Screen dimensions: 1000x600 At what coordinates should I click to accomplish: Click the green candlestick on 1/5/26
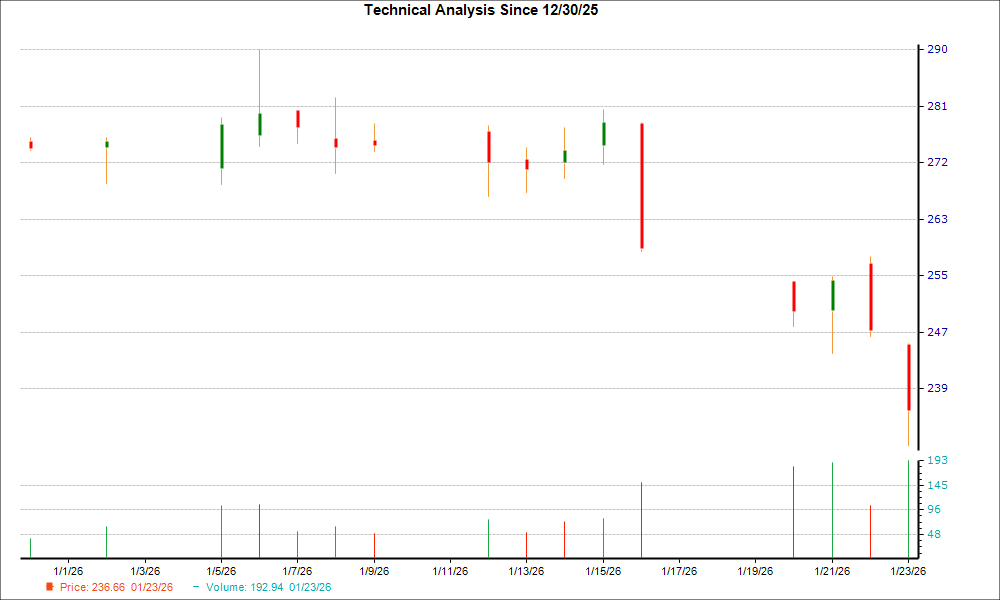click(221, 145)
